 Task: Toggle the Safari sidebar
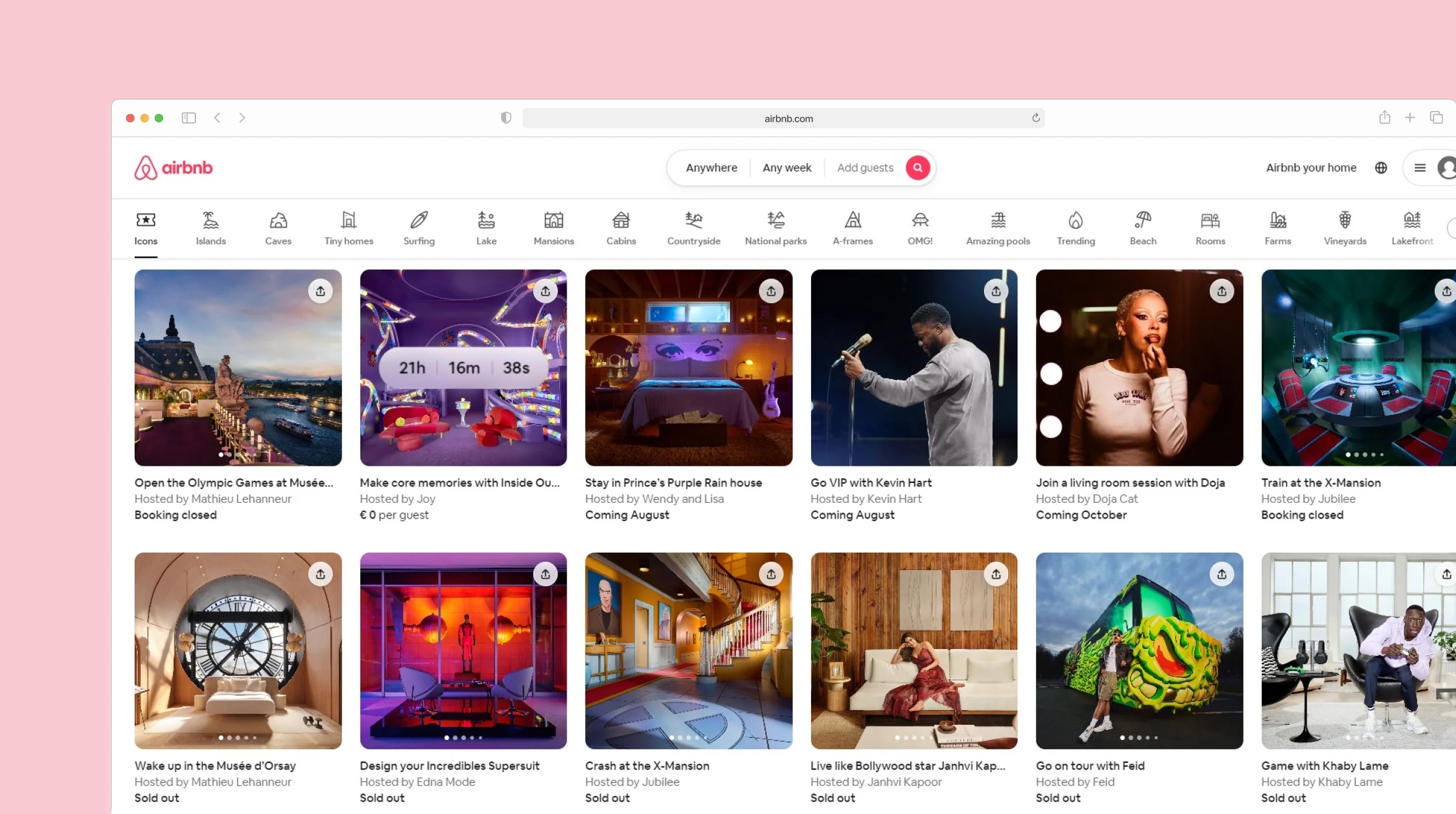pos(189,118)
